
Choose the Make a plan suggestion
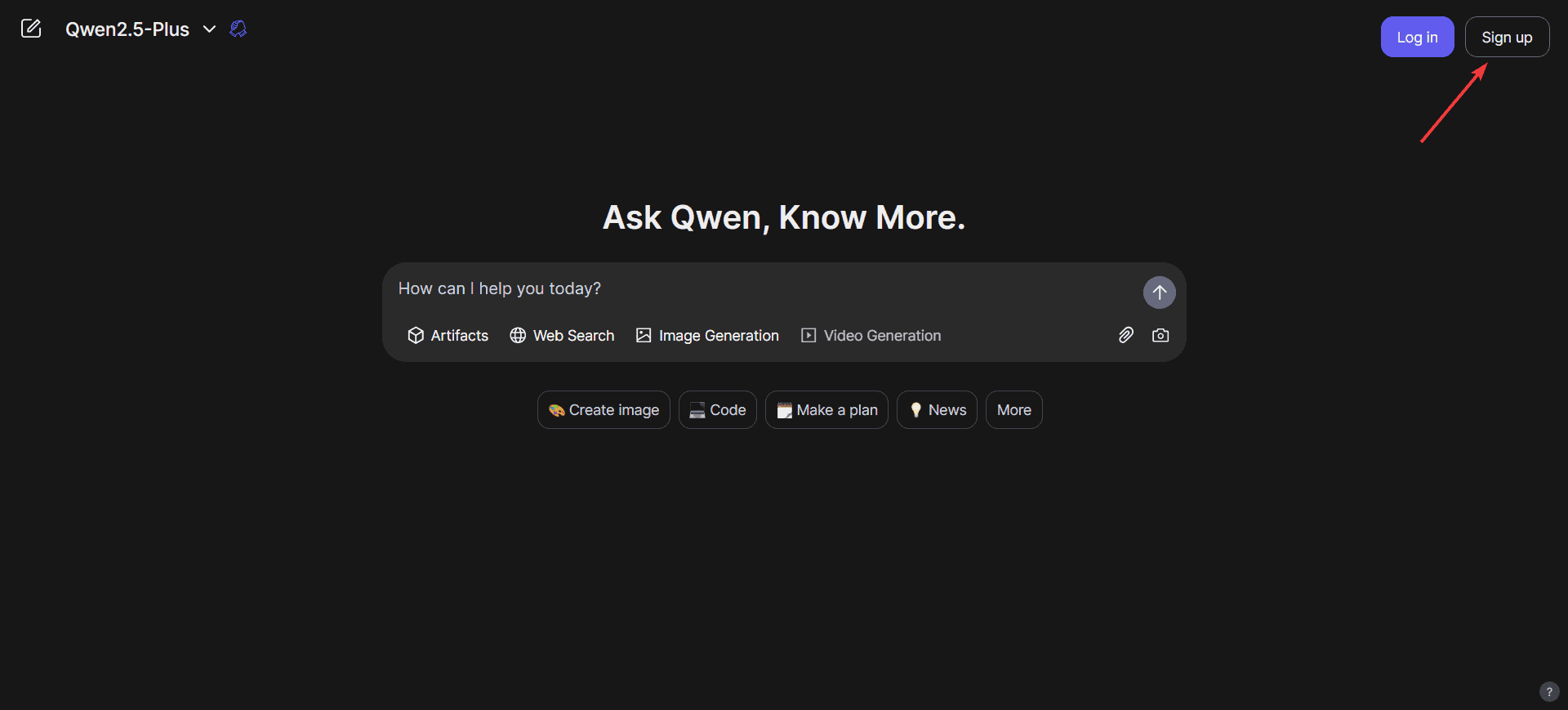pos(826,410)
